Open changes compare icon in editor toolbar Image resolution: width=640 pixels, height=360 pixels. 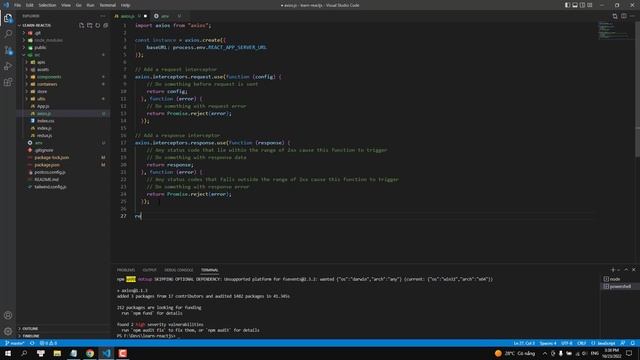tap(615, 16)
